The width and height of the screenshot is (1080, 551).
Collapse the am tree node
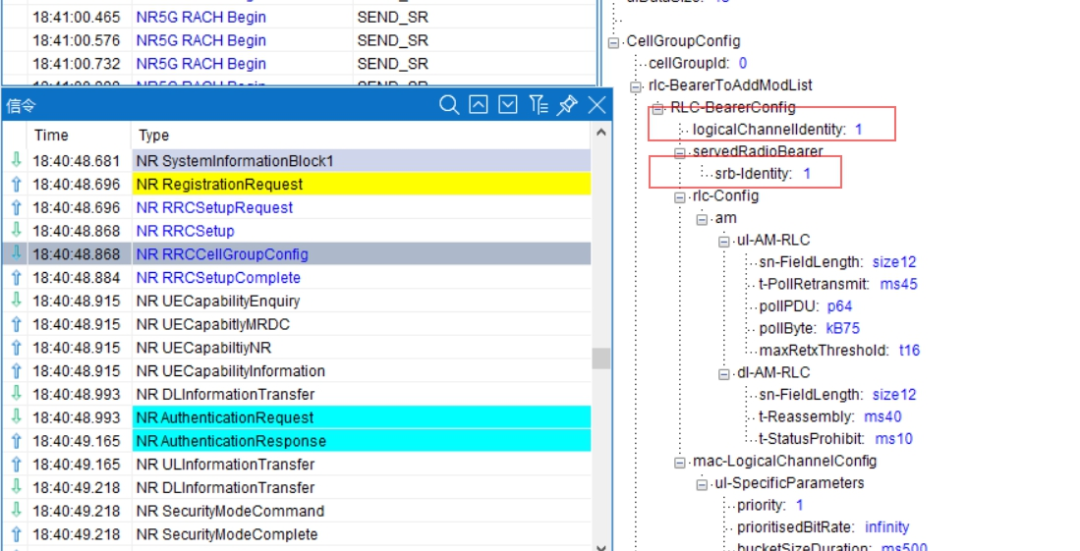click(702, 219)
